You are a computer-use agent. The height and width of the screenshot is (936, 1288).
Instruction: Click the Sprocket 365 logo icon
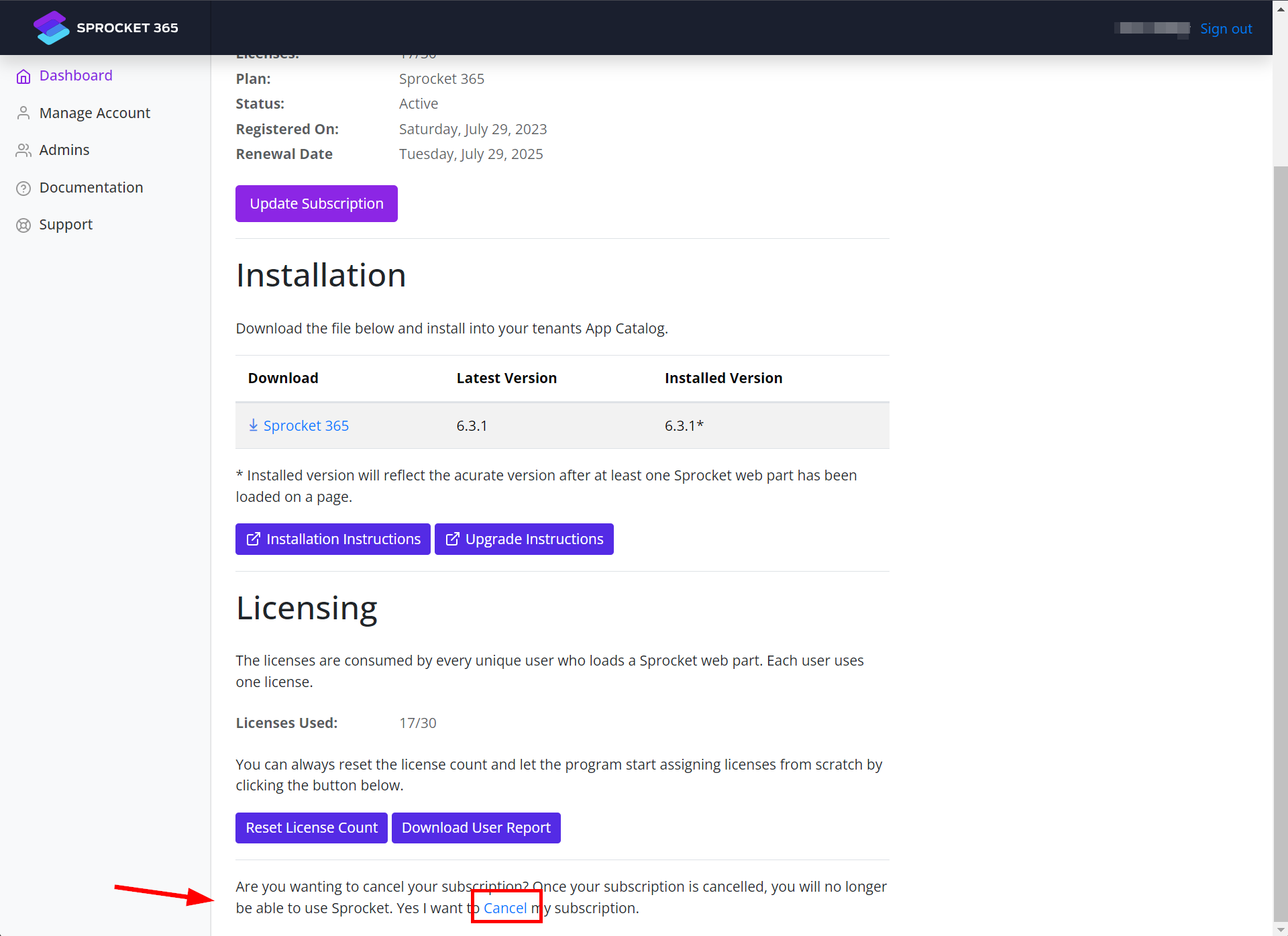tap(51, 28)
